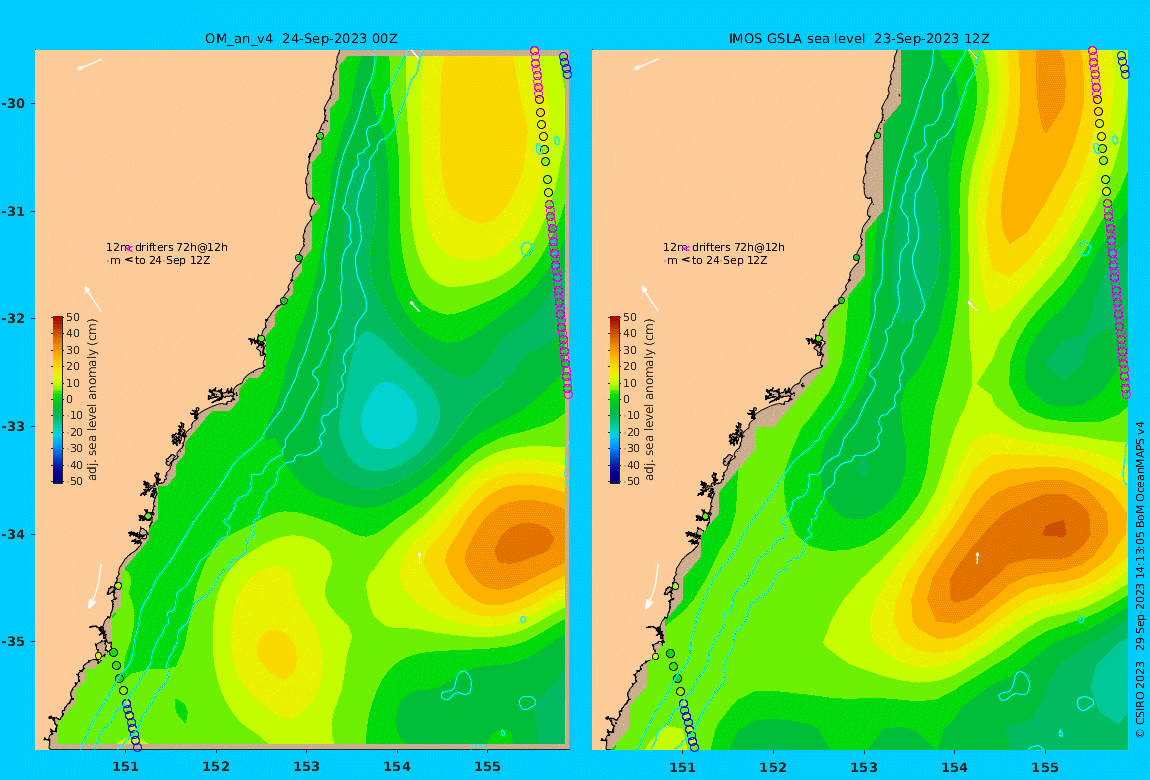Viewport: 1150px width, 780px height.
Task: Click the title 'OM_an_v4 24-Sep-2023 00Z'
Action: (x=301, y=39)
